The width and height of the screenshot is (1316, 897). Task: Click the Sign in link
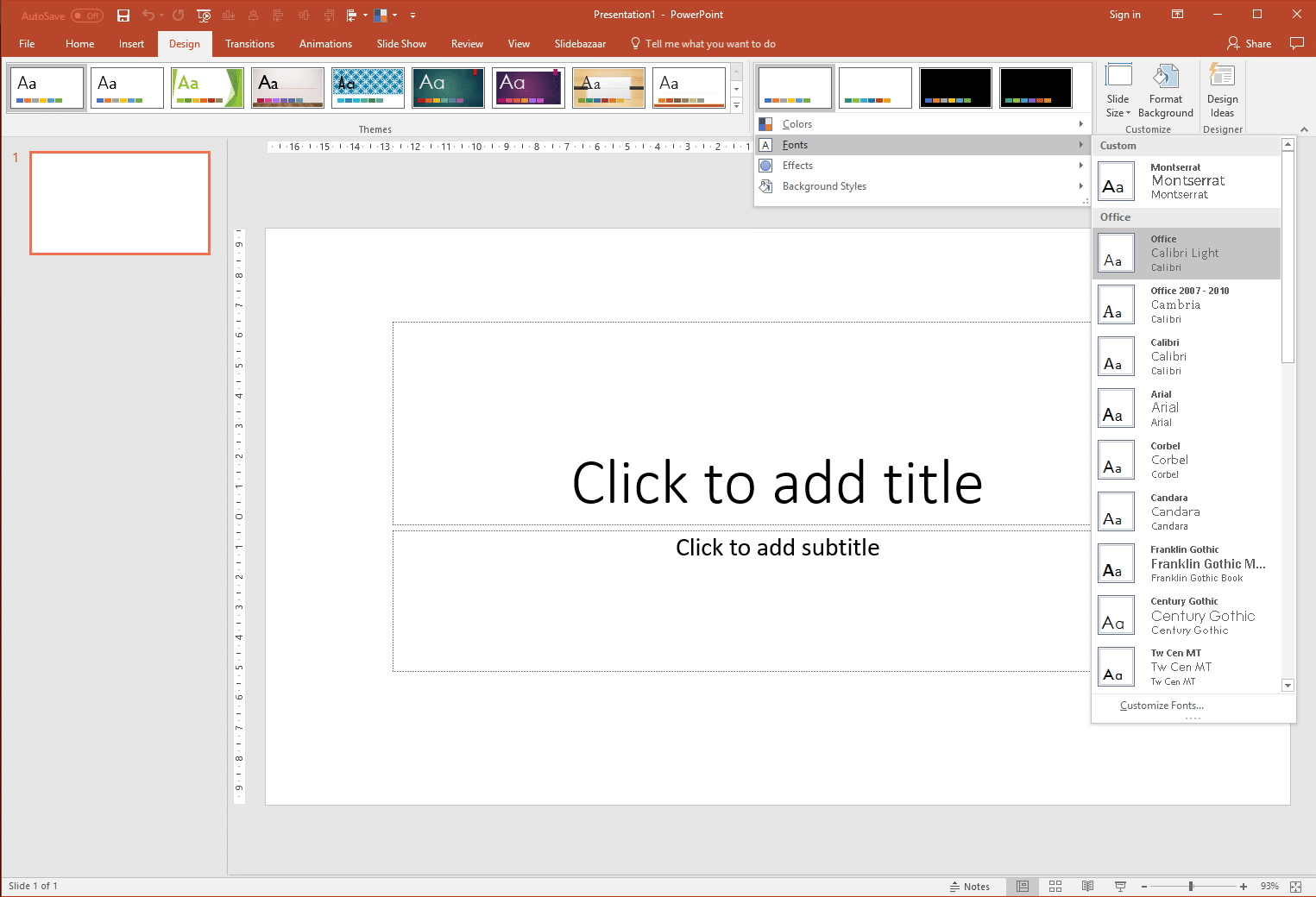[1124, 15]
